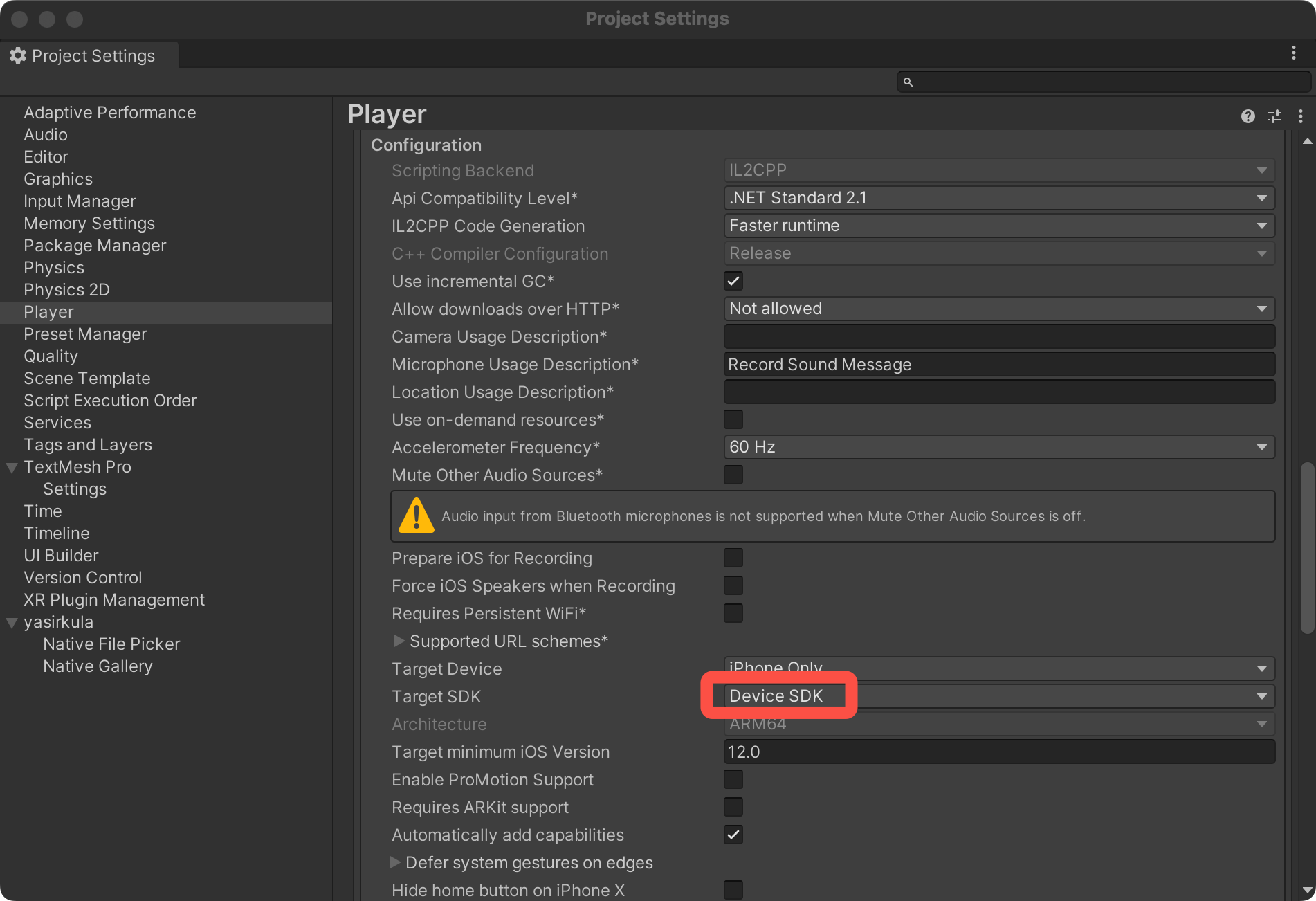Click the Player presets slider icon

pyautogui.click(x=1274, y=116)
